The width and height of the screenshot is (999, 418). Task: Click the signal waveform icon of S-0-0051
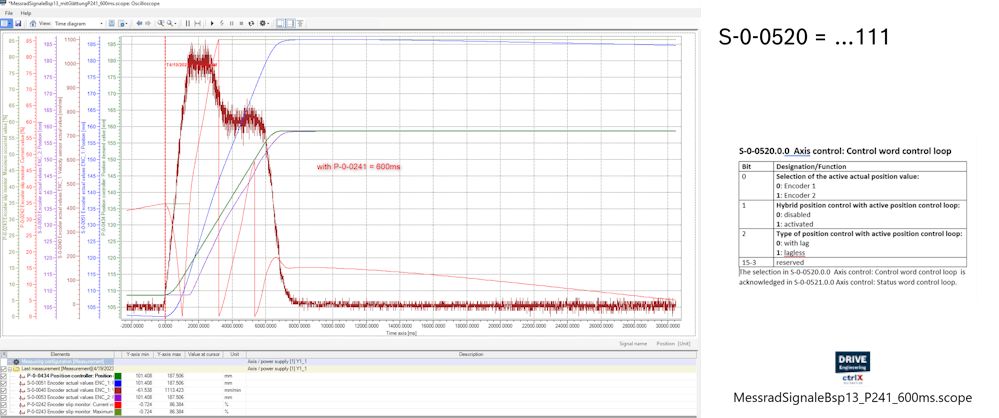click(x=22, y=383)
